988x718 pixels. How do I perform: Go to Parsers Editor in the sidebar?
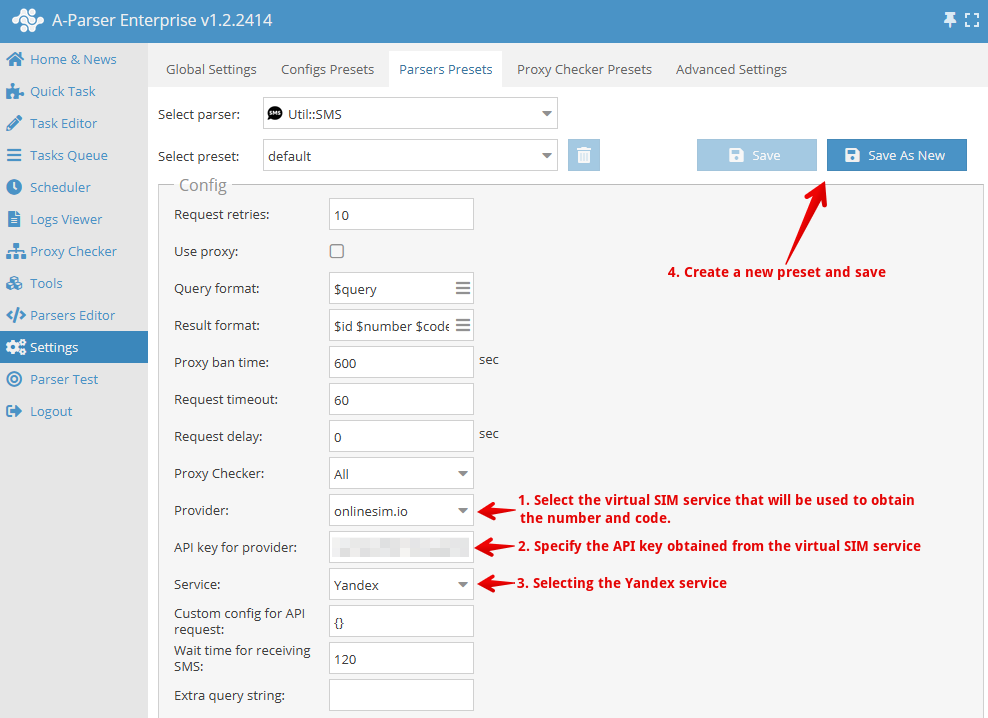tap(72, 315)
